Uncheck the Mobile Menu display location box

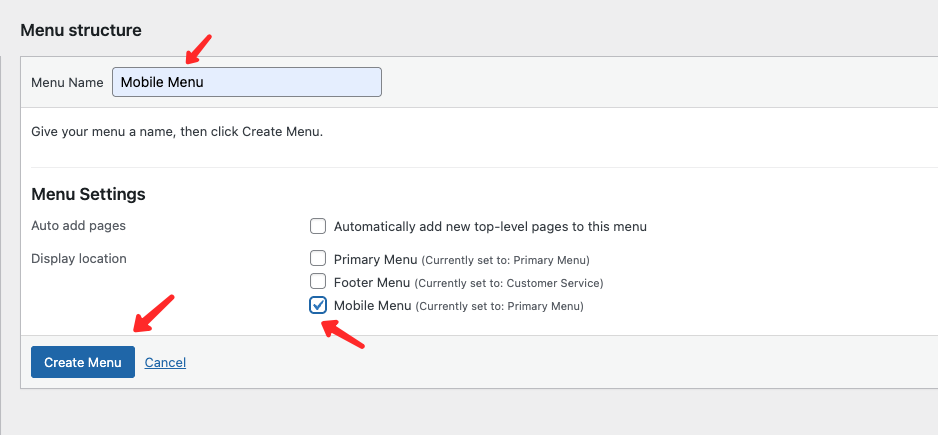tap(318, 305)
